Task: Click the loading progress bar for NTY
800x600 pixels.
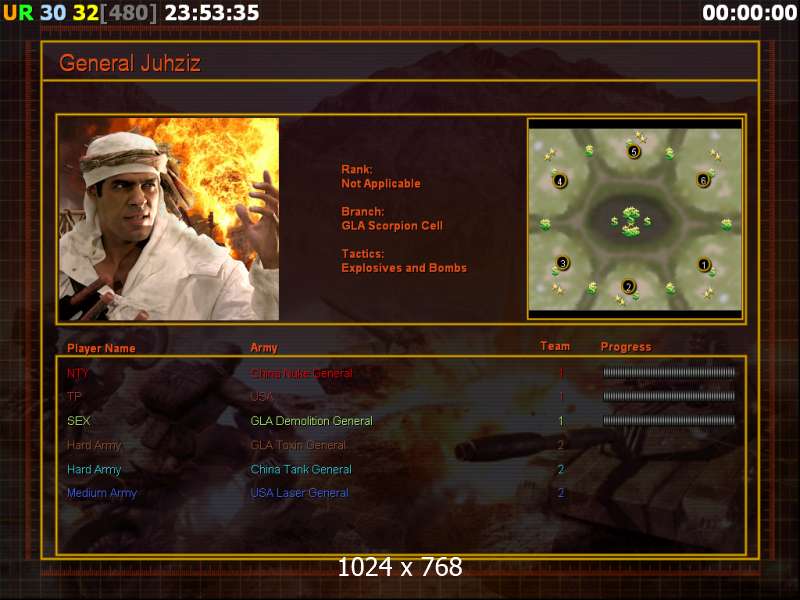Action: click(669, 373)
